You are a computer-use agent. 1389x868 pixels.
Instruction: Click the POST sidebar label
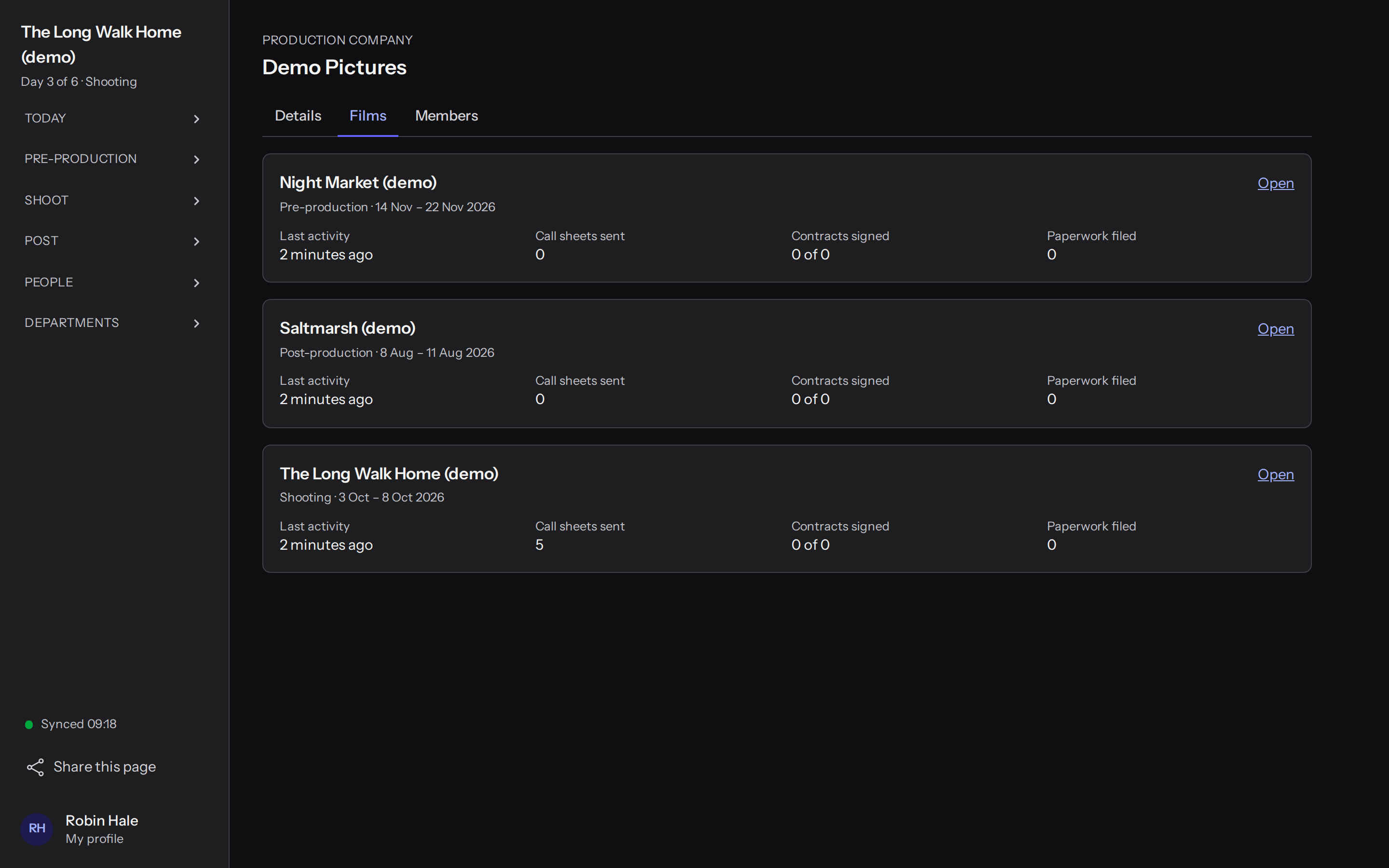coord(41,241)
